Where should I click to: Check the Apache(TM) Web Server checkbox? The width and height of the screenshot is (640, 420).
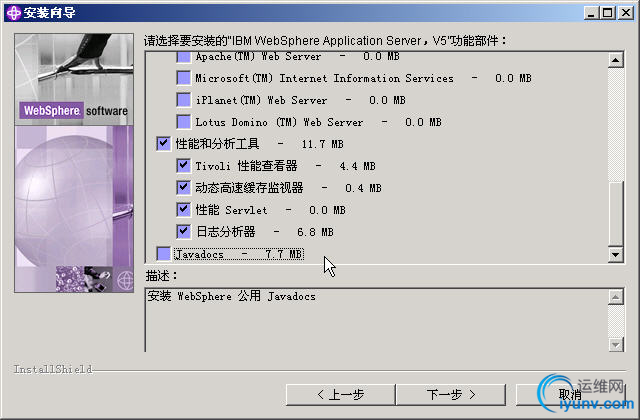[184, 58]
